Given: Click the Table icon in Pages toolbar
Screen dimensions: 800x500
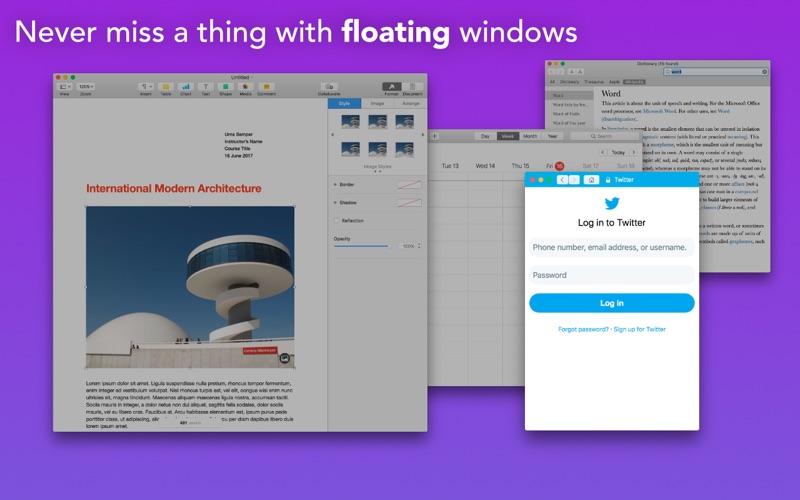Looking at the screenshot, I should point(166,87).
